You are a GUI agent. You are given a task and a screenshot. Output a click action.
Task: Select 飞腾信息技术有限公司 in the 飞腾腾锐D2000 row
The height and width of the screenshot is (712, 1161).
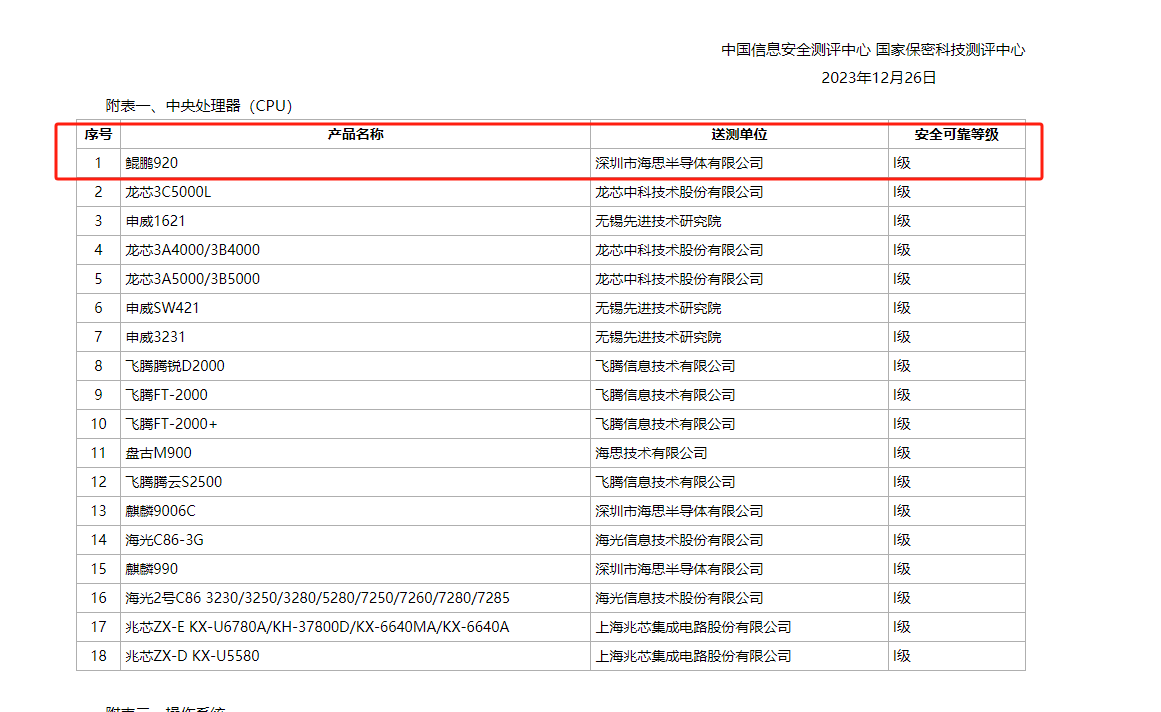(665, 366)
